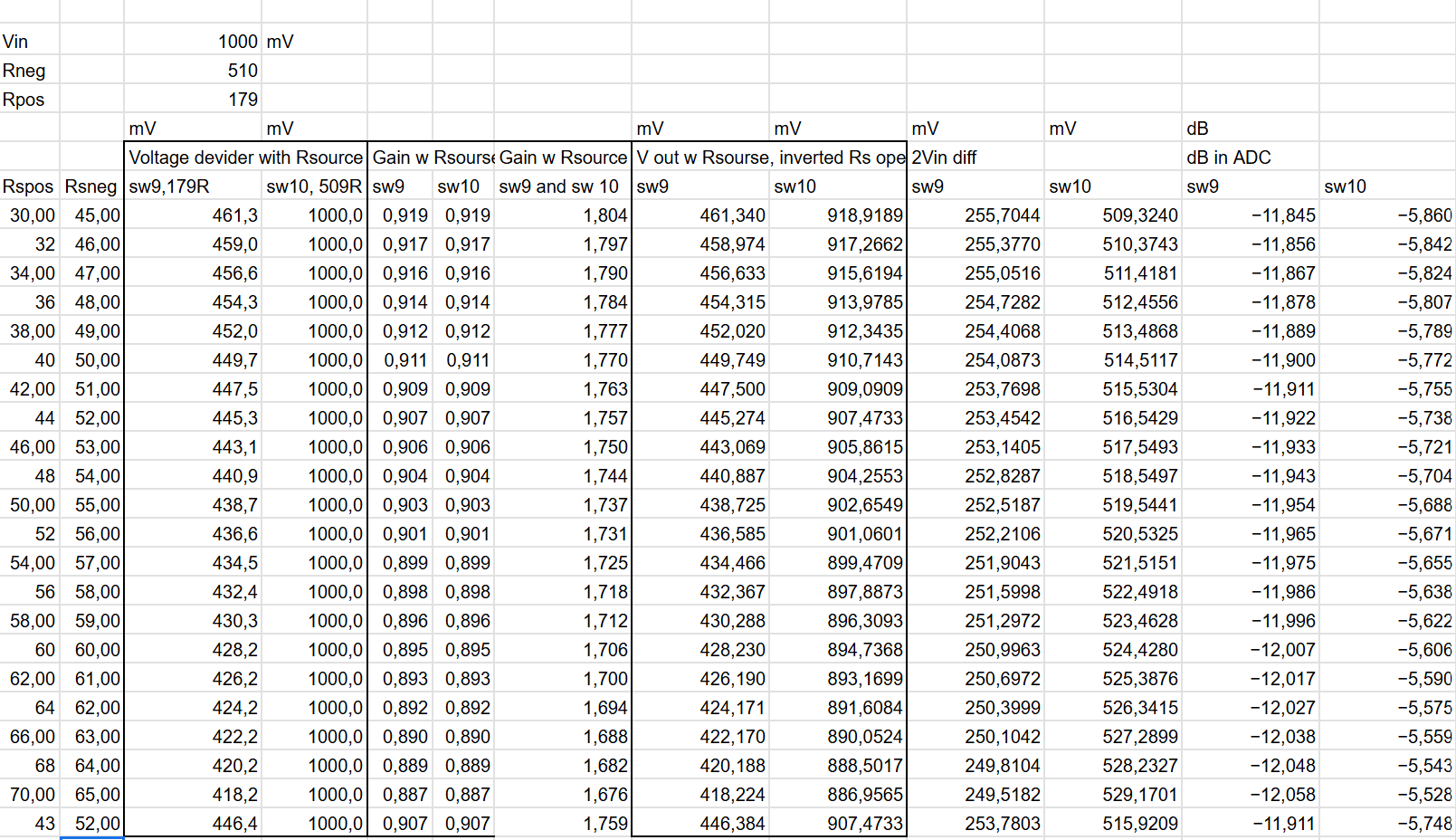Select the 'sw9 and sw 10' header cell
1456x840 pixels.
563,186
